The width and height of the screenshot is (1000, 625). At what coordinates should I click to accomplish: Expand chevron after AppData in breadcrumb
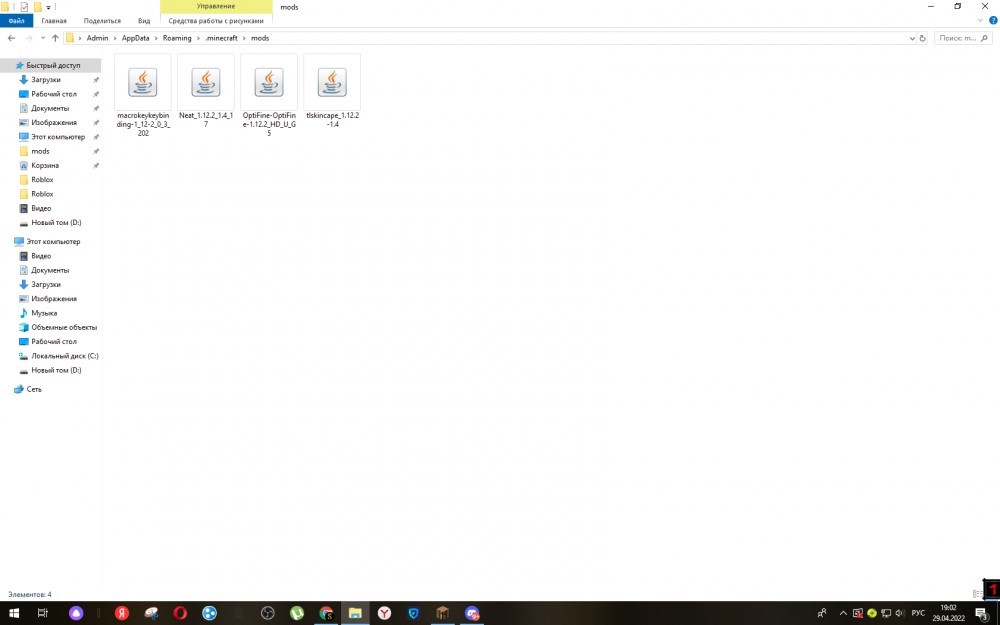156,38
